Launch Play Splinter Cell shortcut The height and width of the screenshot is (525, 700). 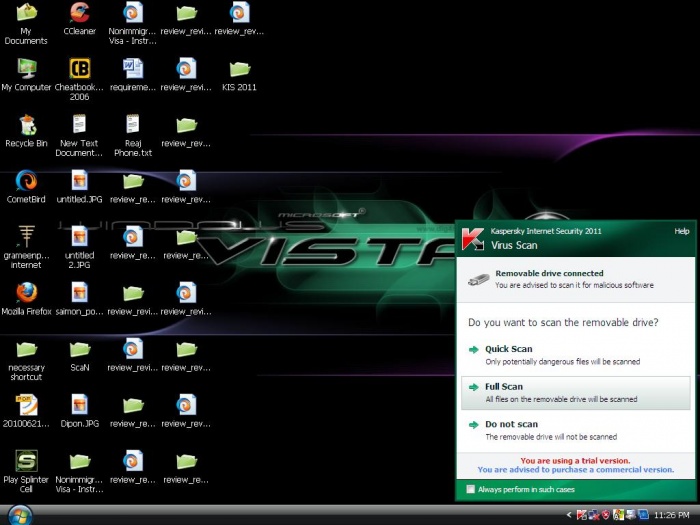tap(26, 461)
